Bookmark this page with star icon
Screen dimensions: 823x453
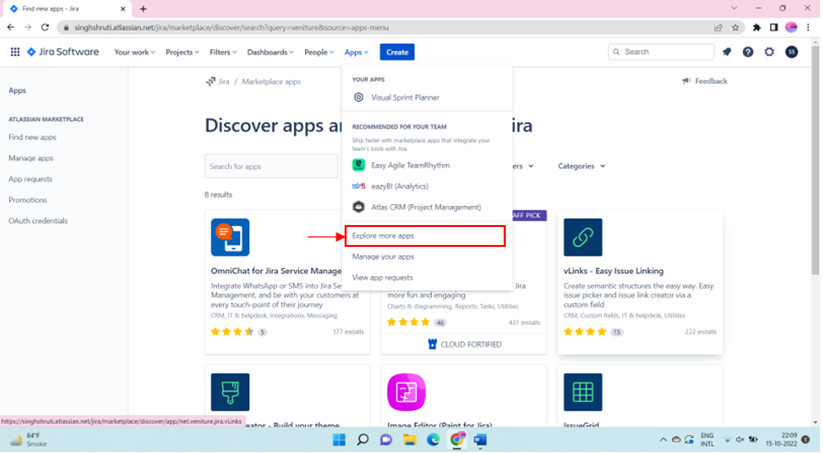click(737, 28)
